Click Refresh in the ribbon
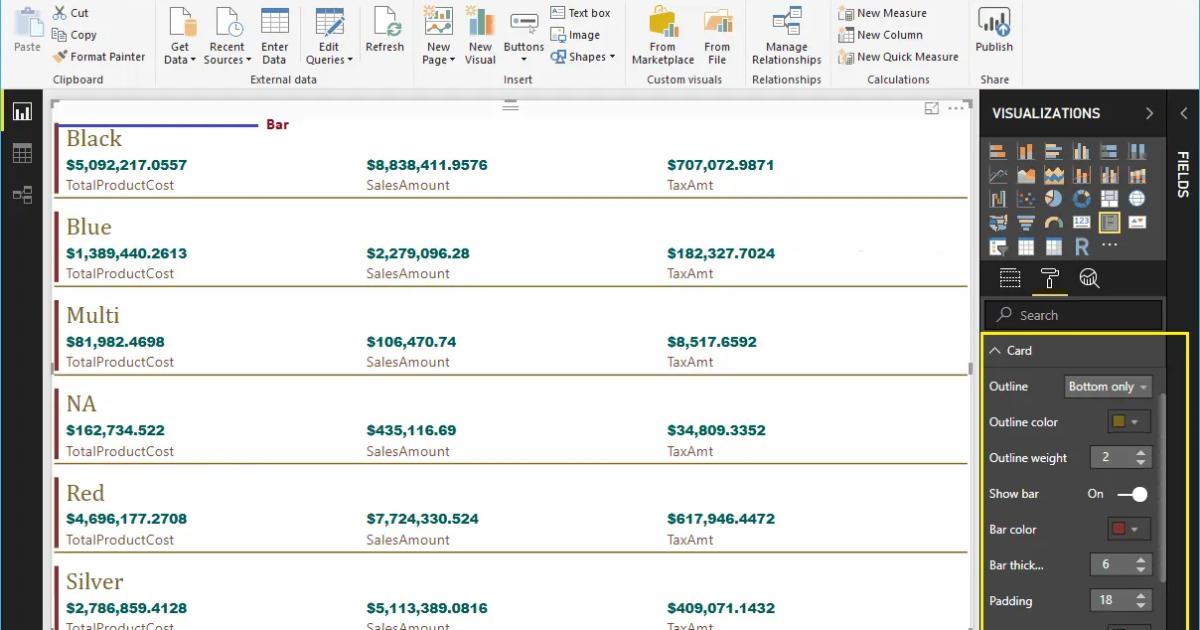The image size is (1200, 630). (x=385, y=30)
